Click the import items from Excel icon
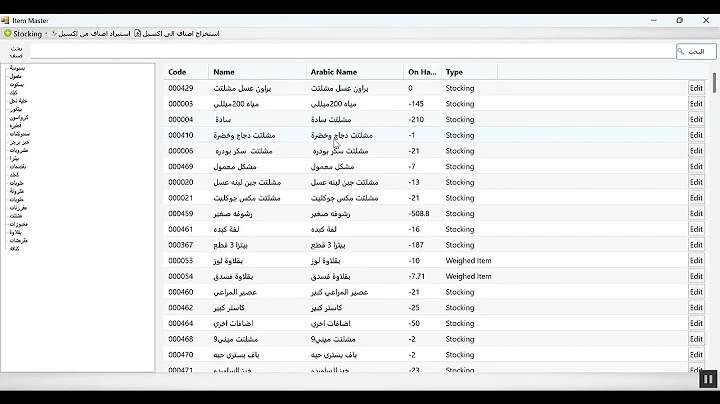Image resolution: width=720 pixels, height=404 pixels. [x=54, y=34]
